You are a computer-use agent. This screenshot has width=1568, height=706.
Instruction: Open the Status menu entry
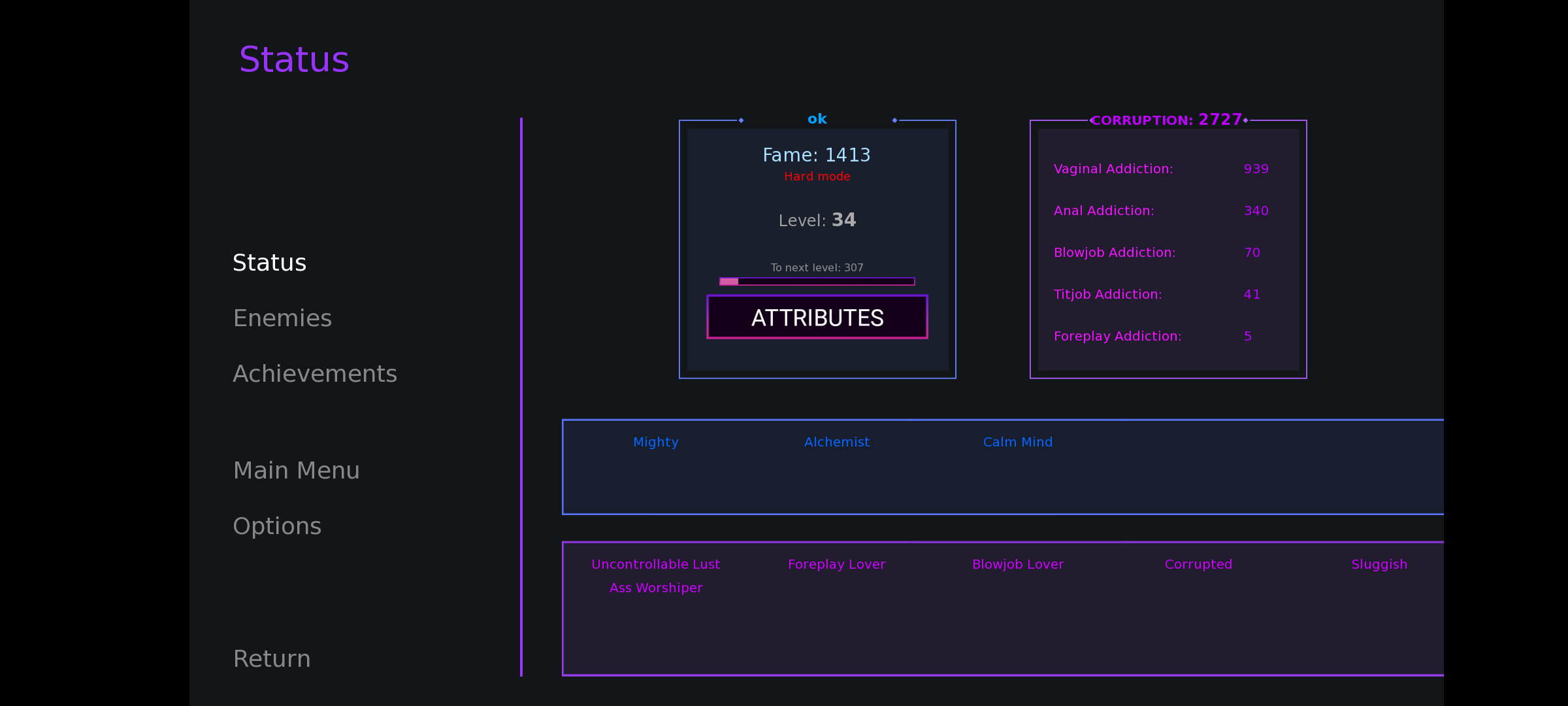click(269, 263)
